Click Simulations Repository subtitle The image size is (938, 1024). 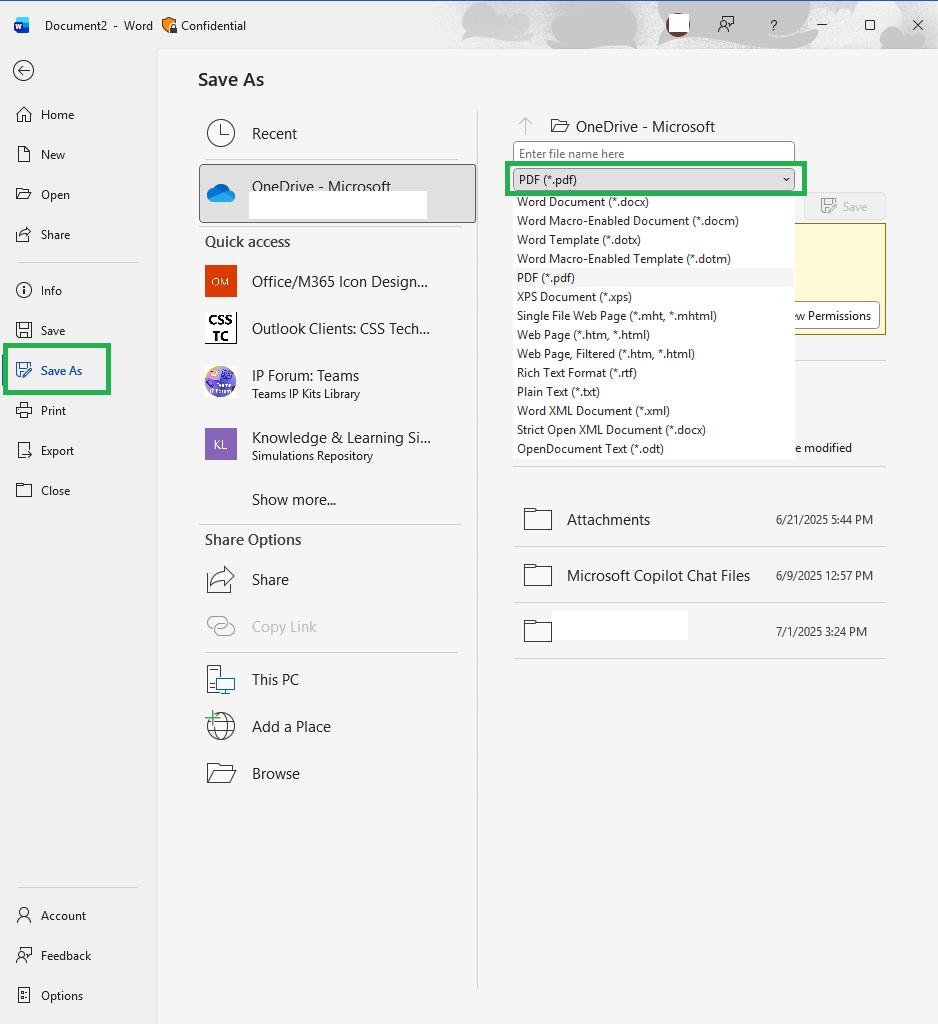[312, 456]
